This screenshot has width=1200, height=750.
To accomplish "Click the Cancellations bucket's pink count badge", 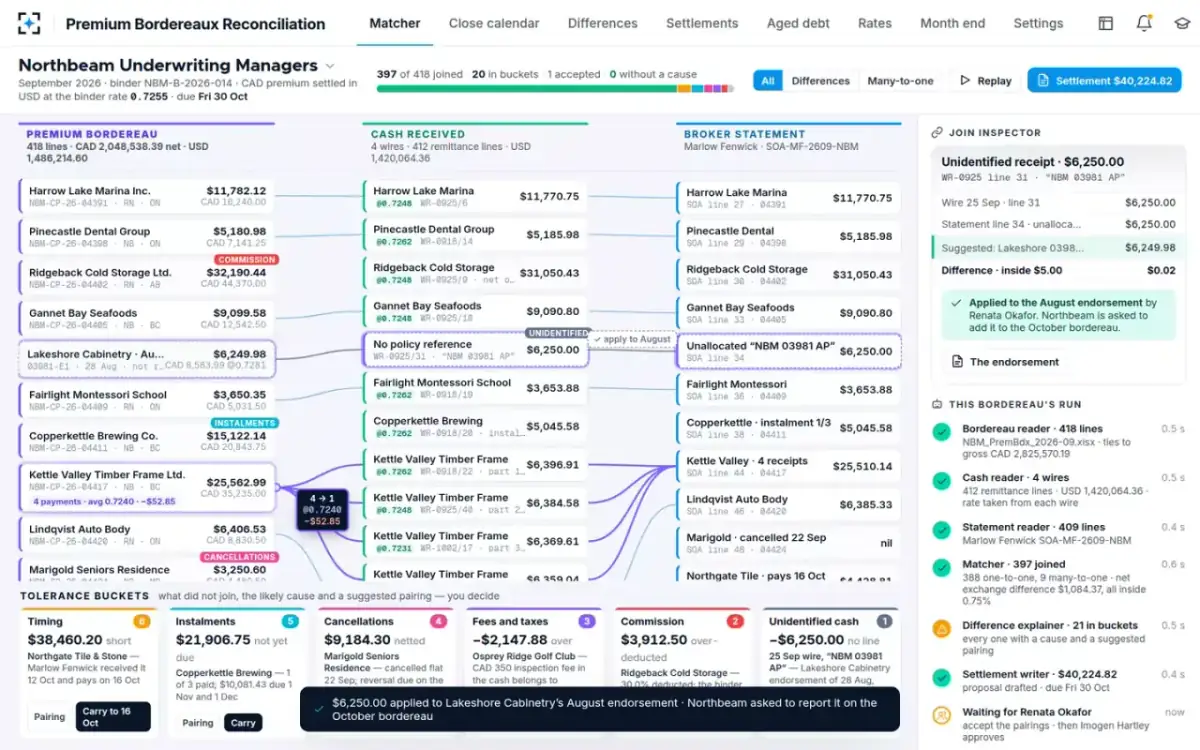I will [438, 621].
